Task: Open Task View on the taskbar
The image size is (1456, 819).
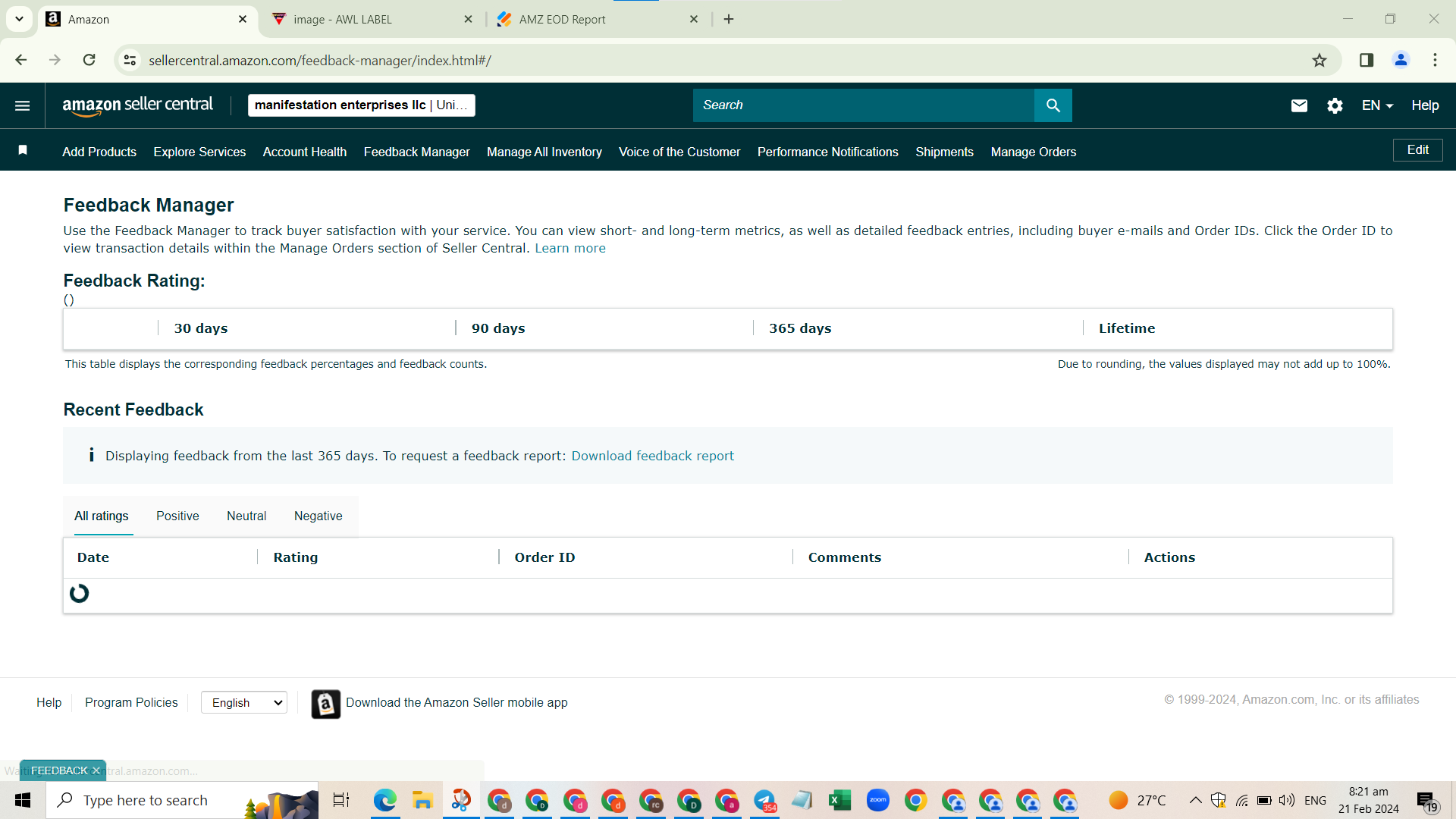Action: 341,800
